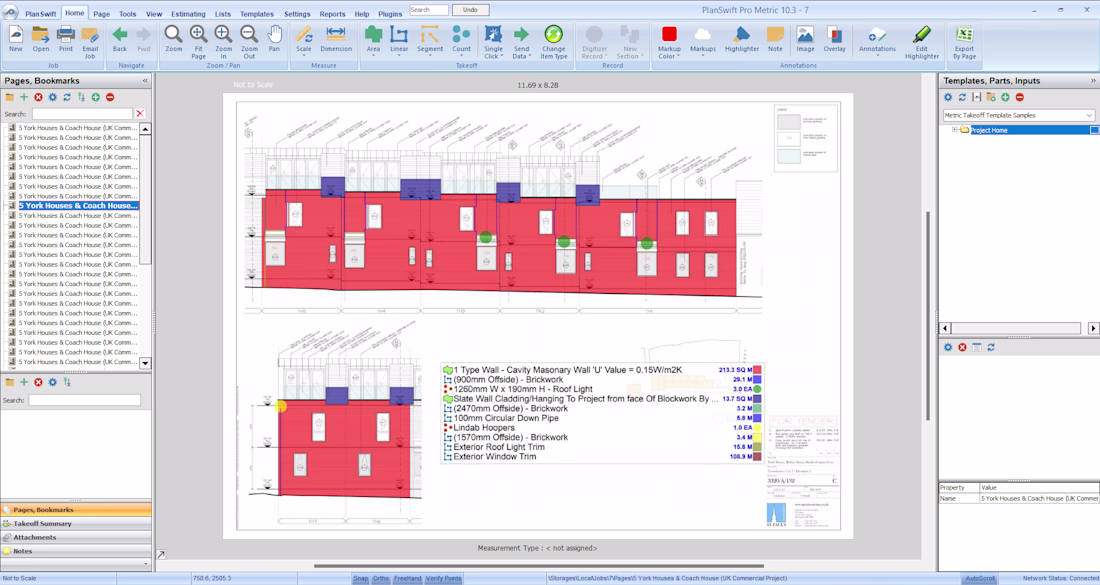Screen dimensions: 1100x585
Task: Click the Pages search input field
Action: tap(82, 114)
